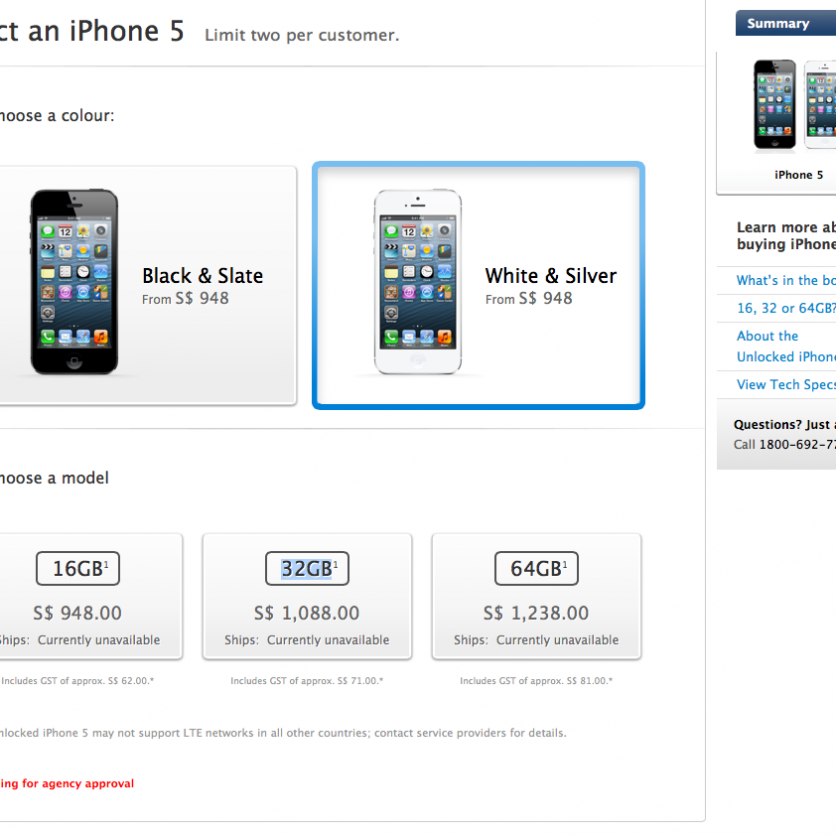836x836 pixels.
Task: Choose the 32GB model box
Action: click(307, 596)
